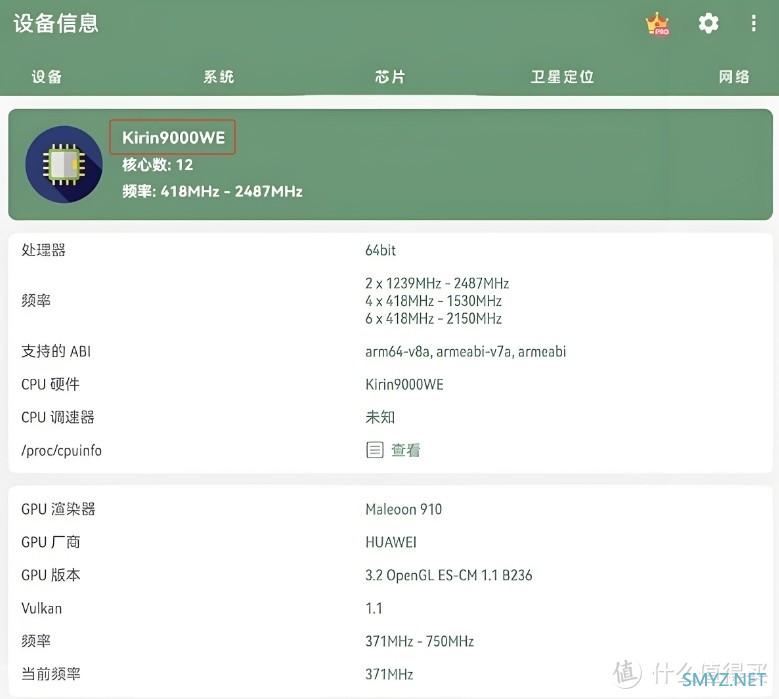Click the document icon beside 查看

click(375, 450)
